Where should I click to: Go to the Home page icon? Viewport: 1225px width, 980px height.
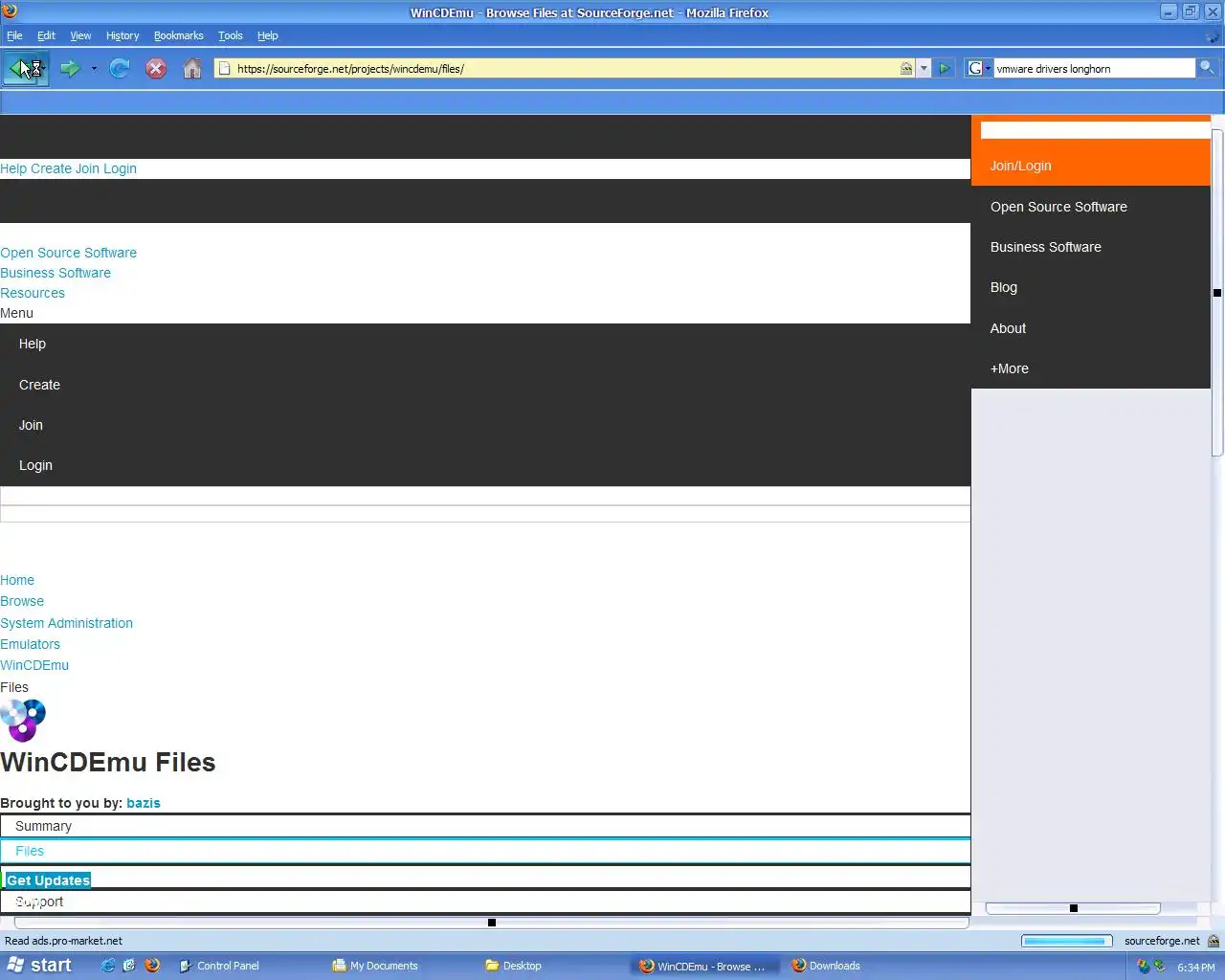(192, 68)
